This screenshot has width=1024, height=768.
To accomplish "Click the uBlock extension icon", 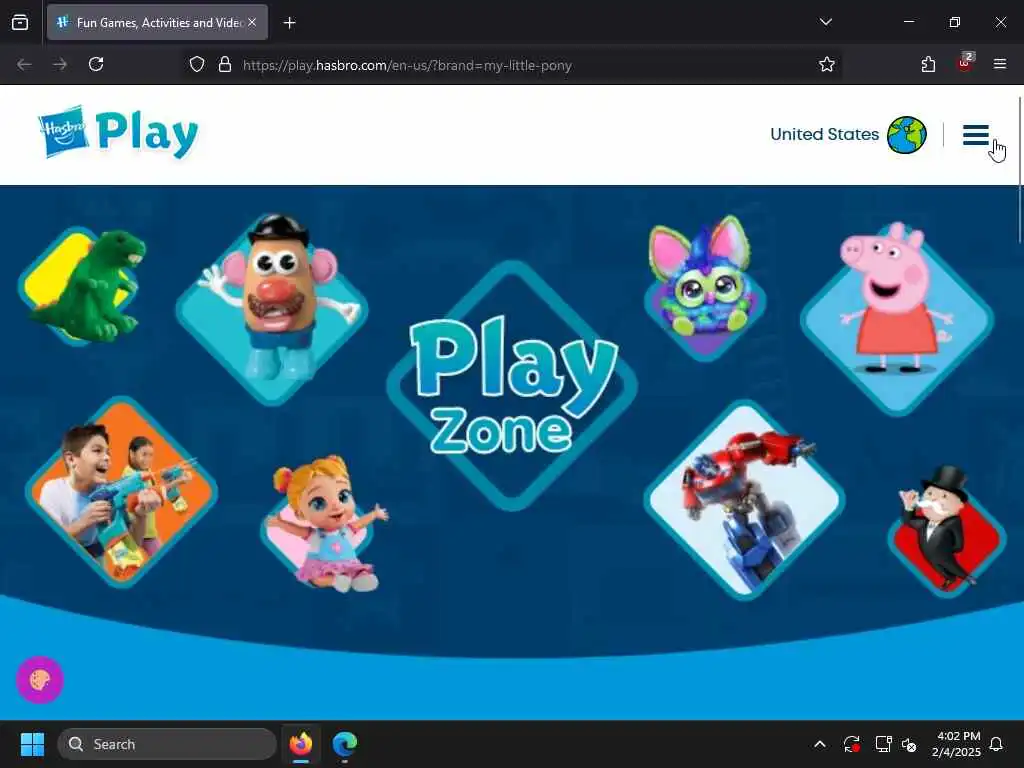I will click(965, 63).
